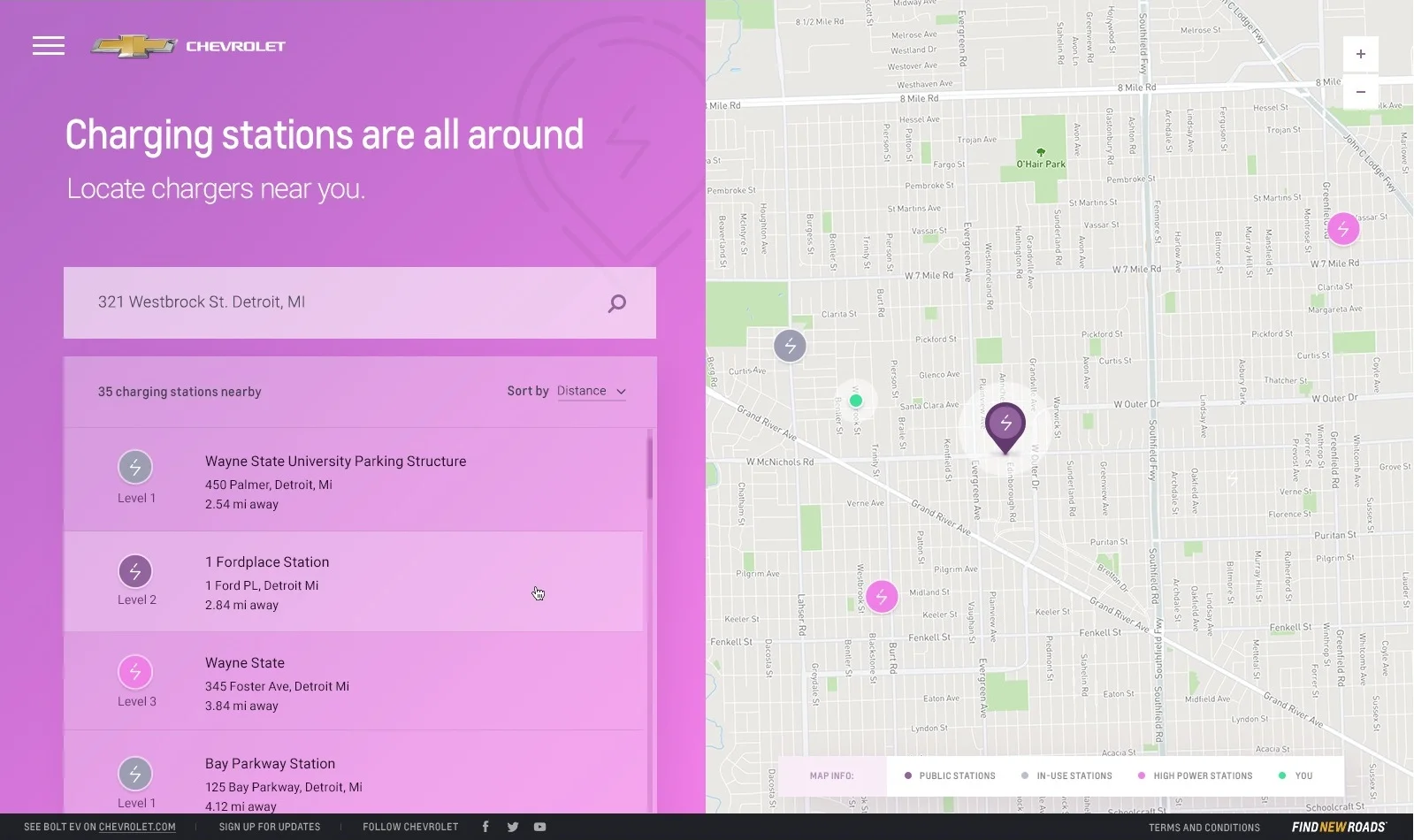Screen dimensions: 1414x840
Task: Click High Power Stations in map legend
Action: coord(1195,775)
